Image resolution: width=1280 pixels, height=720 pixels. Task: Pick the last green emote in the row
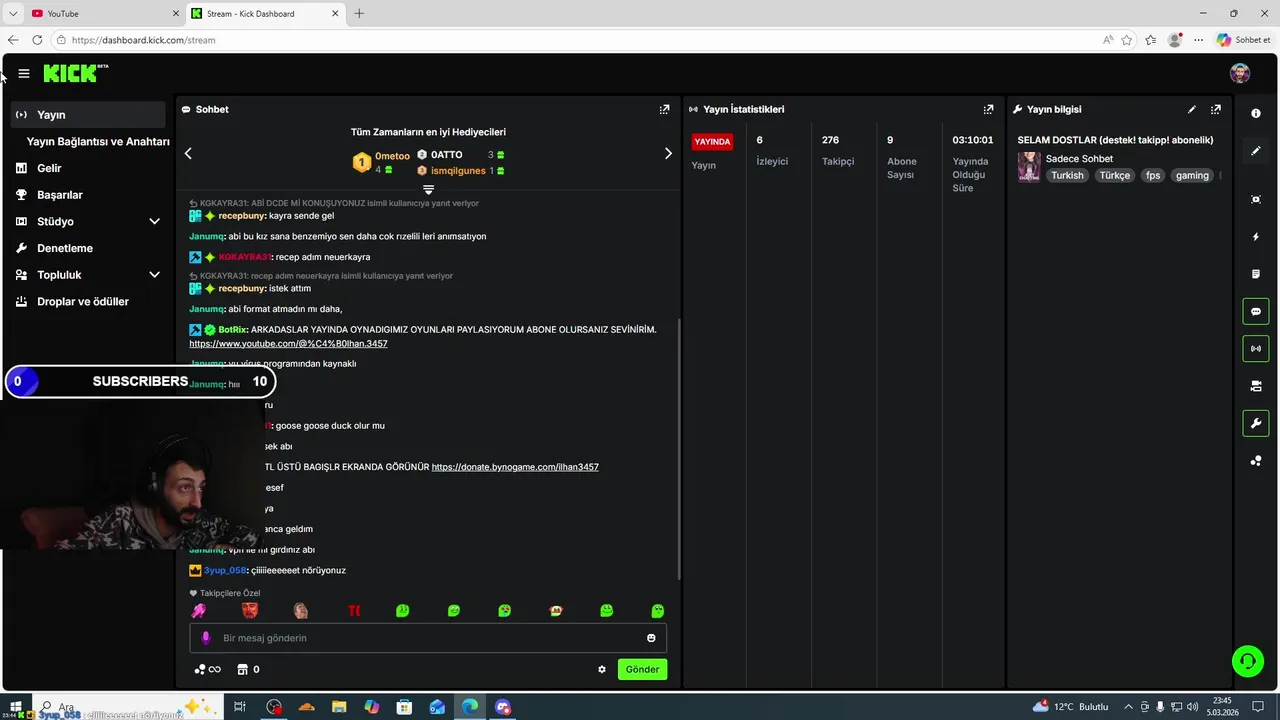click(x=657, y=610)
